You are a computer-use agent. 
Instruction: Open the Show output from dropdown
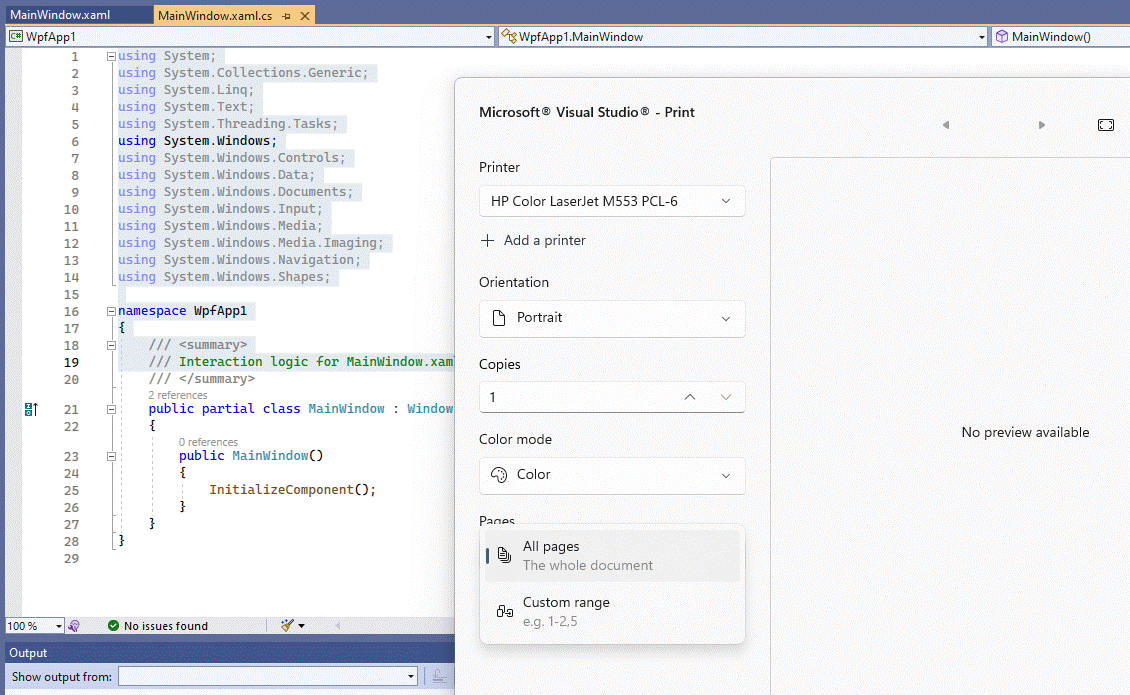tap(268, 676)
